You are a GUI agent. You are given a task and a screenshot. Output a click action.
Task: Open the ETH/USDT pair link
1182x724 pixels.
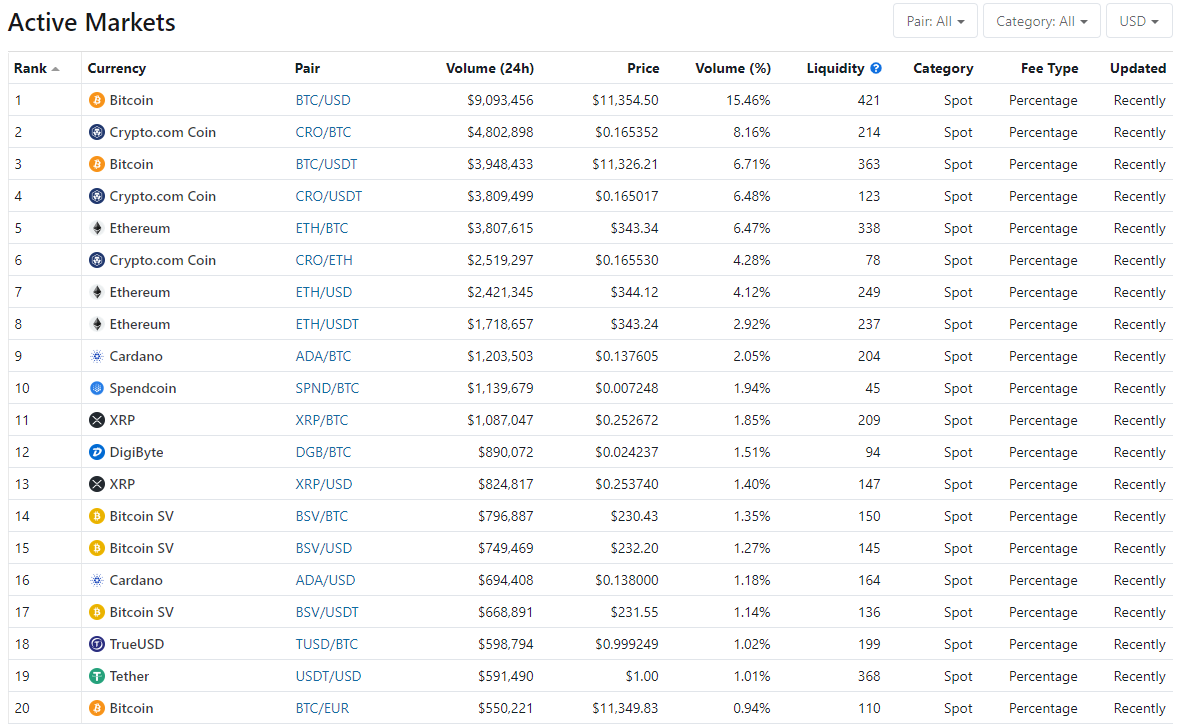tap(327, 324)
